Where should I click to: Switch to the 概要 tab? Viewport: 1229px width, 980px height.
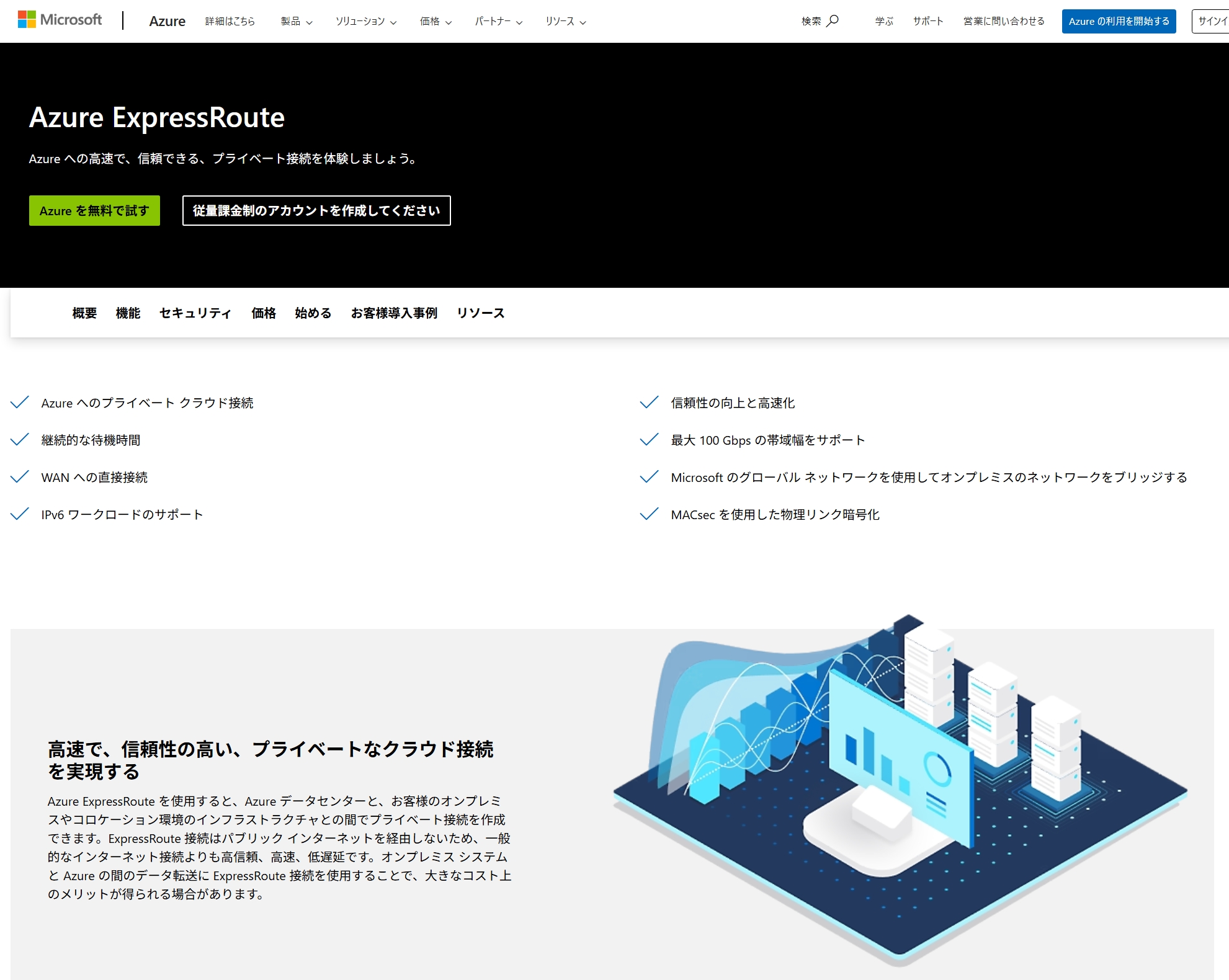pyautogui.click(x=84, y=313)
